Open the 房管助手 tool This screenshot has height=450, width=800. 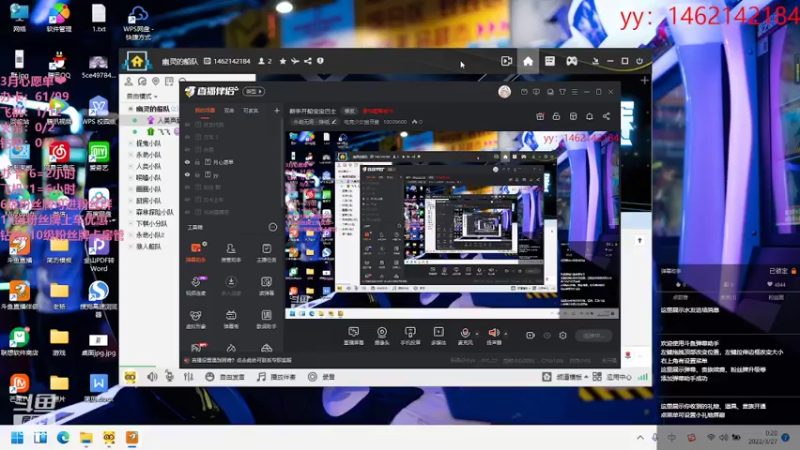click(x=231, y=253)
